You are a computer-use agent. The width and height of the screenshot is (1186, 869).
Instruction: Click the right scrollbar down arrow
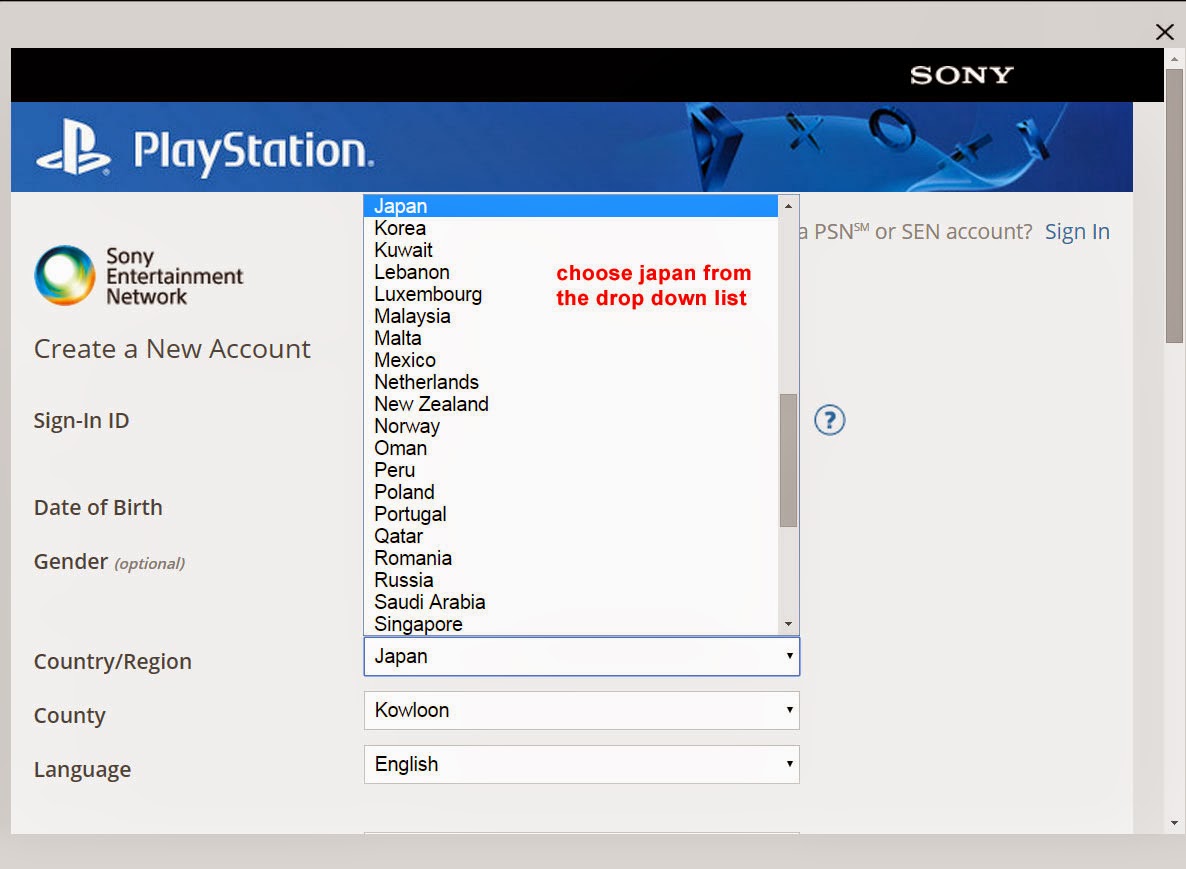point(1172,824)
